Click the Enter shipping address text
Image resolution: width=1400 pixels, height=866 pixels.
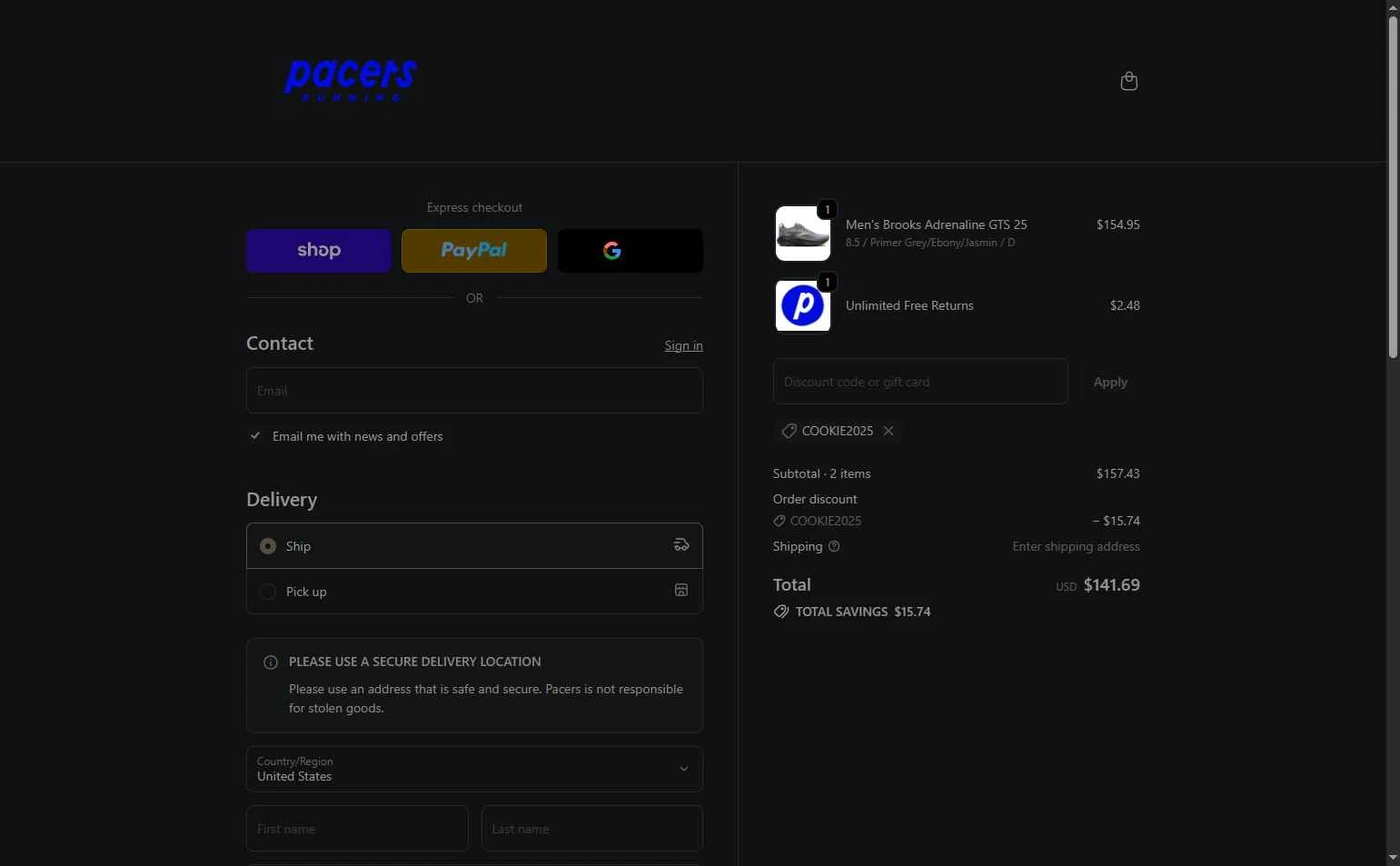pos(1076,546)
